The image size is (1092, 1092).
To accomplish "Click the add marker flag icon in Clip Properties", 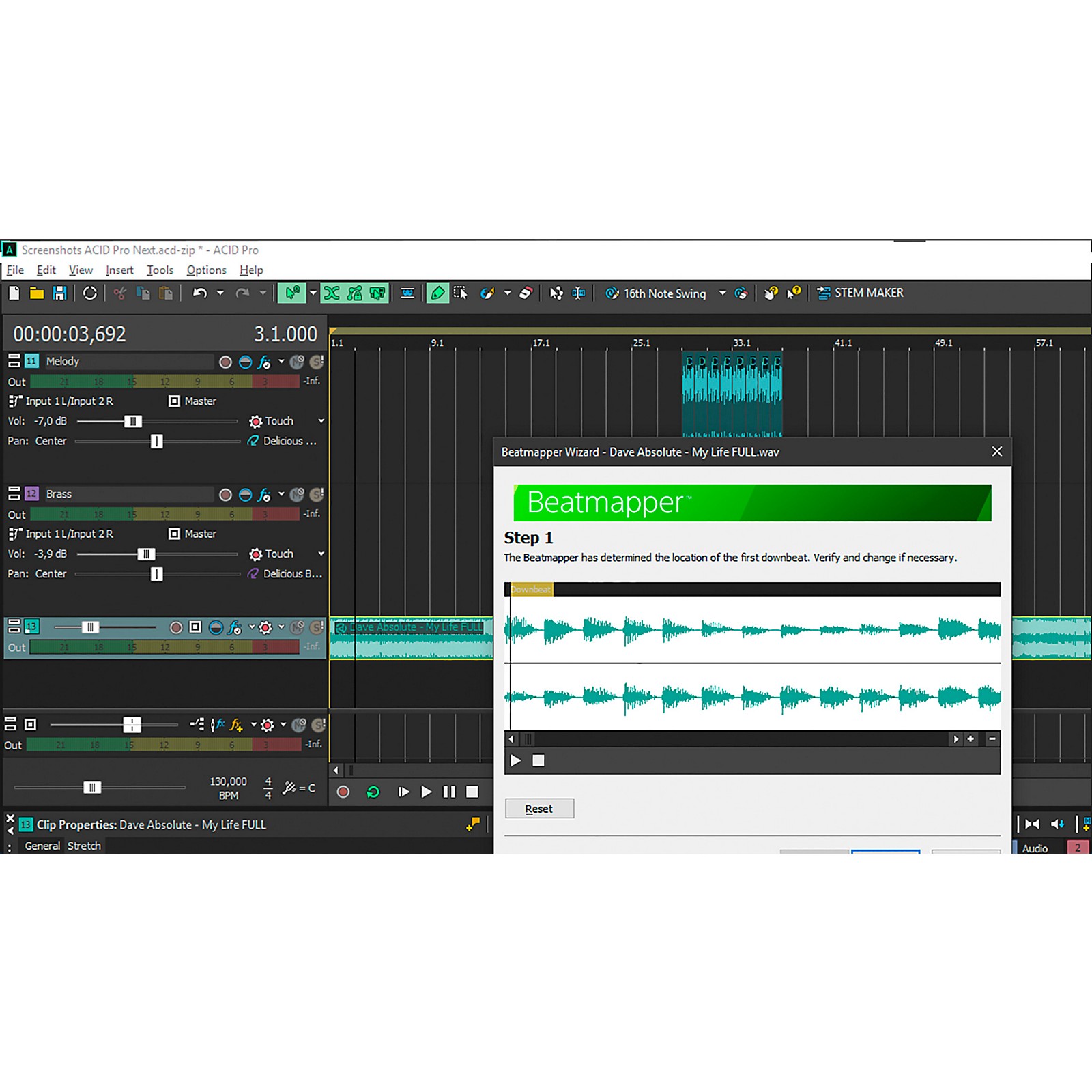I will [x=473, y=824].
